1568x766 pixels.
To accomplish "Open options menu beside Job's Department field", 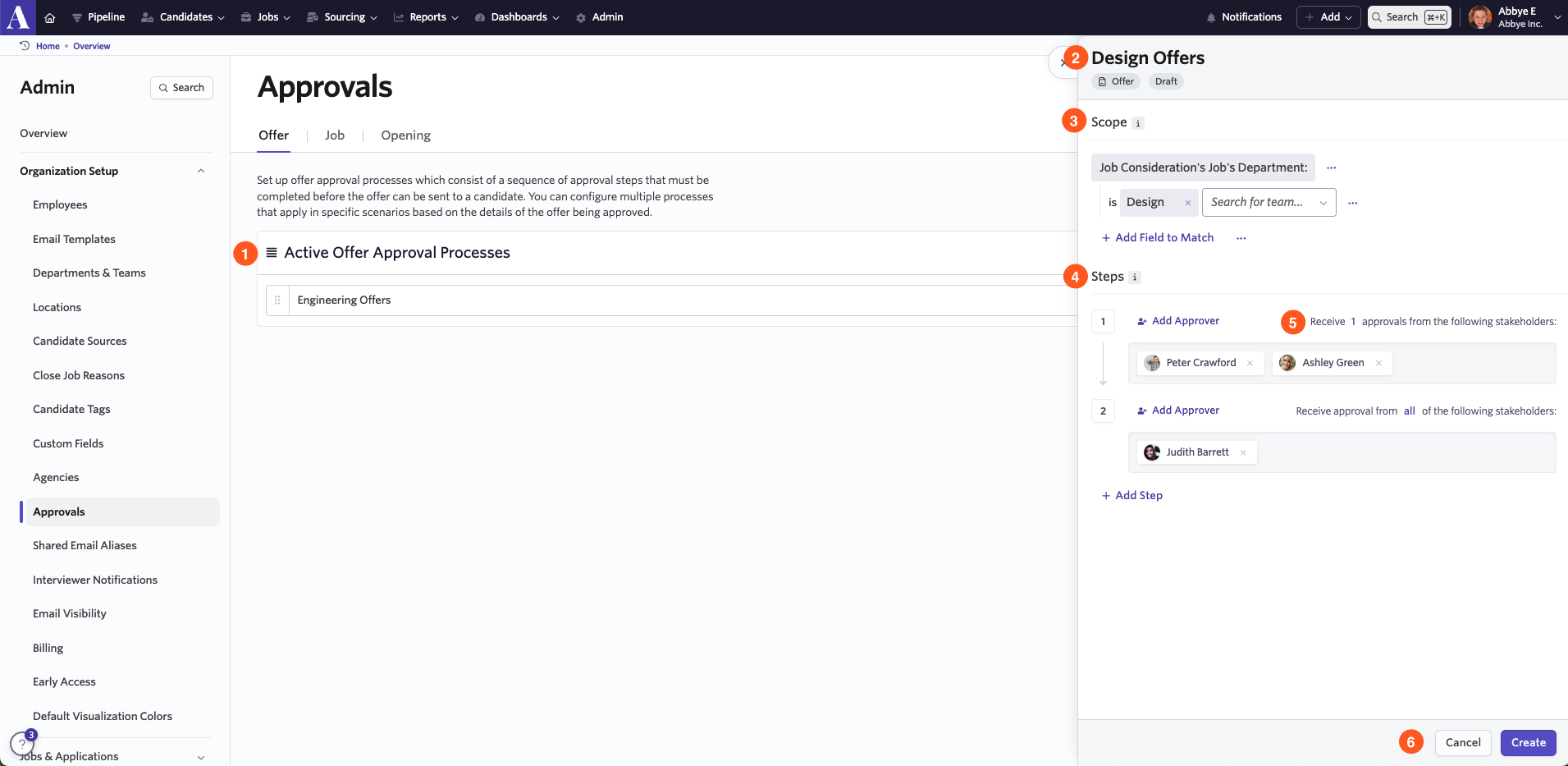I will (1331, 167).
